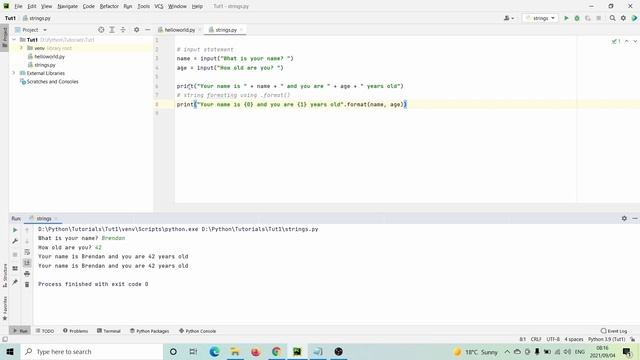Click Tut1 breadcrumb in navigation bar

(10, 18)
